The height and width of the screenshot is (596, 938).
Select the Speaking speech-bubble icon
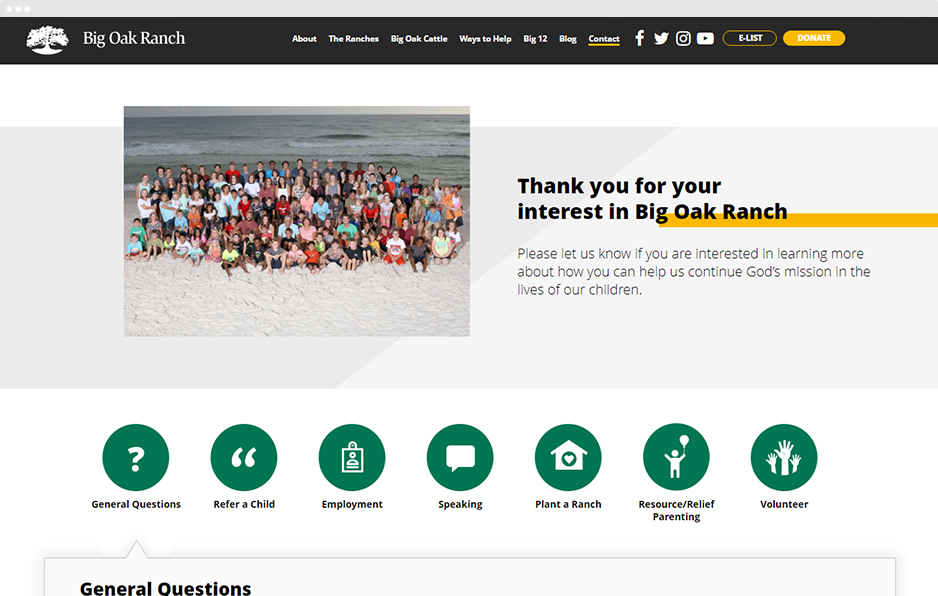[460, 457]
